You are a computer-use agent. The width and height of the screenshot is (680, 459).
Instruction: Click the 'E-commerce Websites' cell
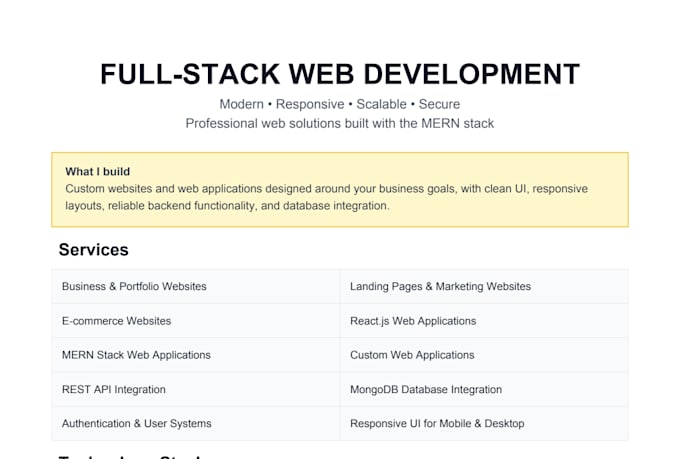pyautogui.click(x=196, y=321)
